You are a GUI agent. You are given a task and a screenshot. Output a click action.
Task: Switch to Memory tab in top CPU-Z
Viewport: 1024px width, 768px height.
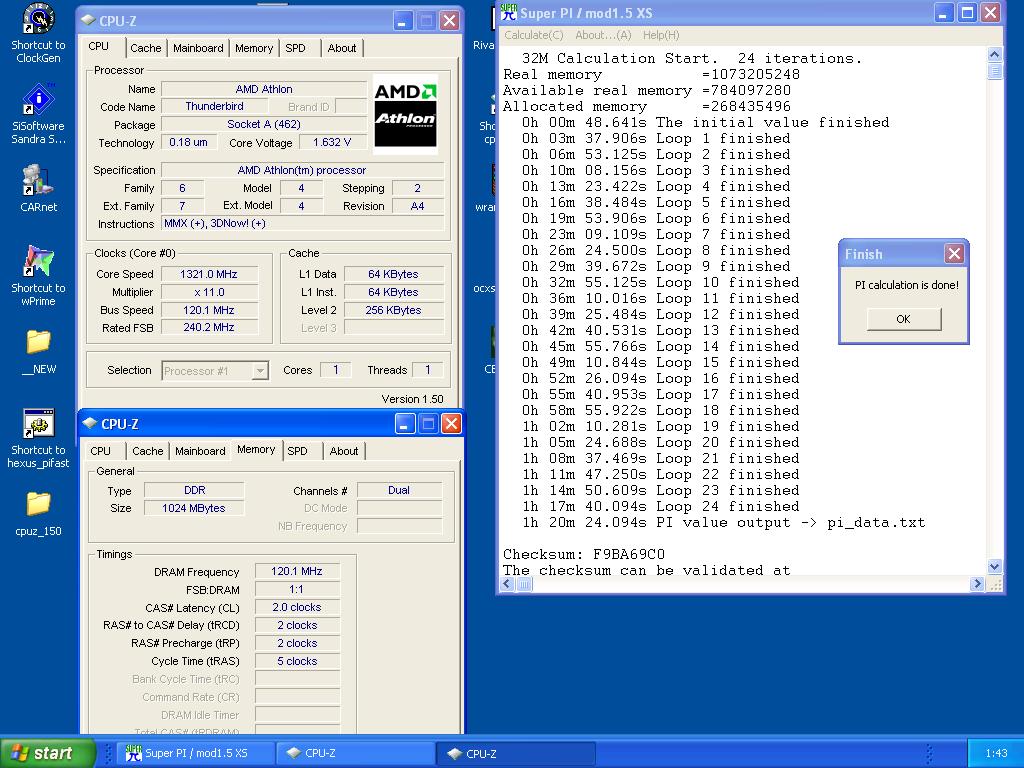tap(254, 48)
